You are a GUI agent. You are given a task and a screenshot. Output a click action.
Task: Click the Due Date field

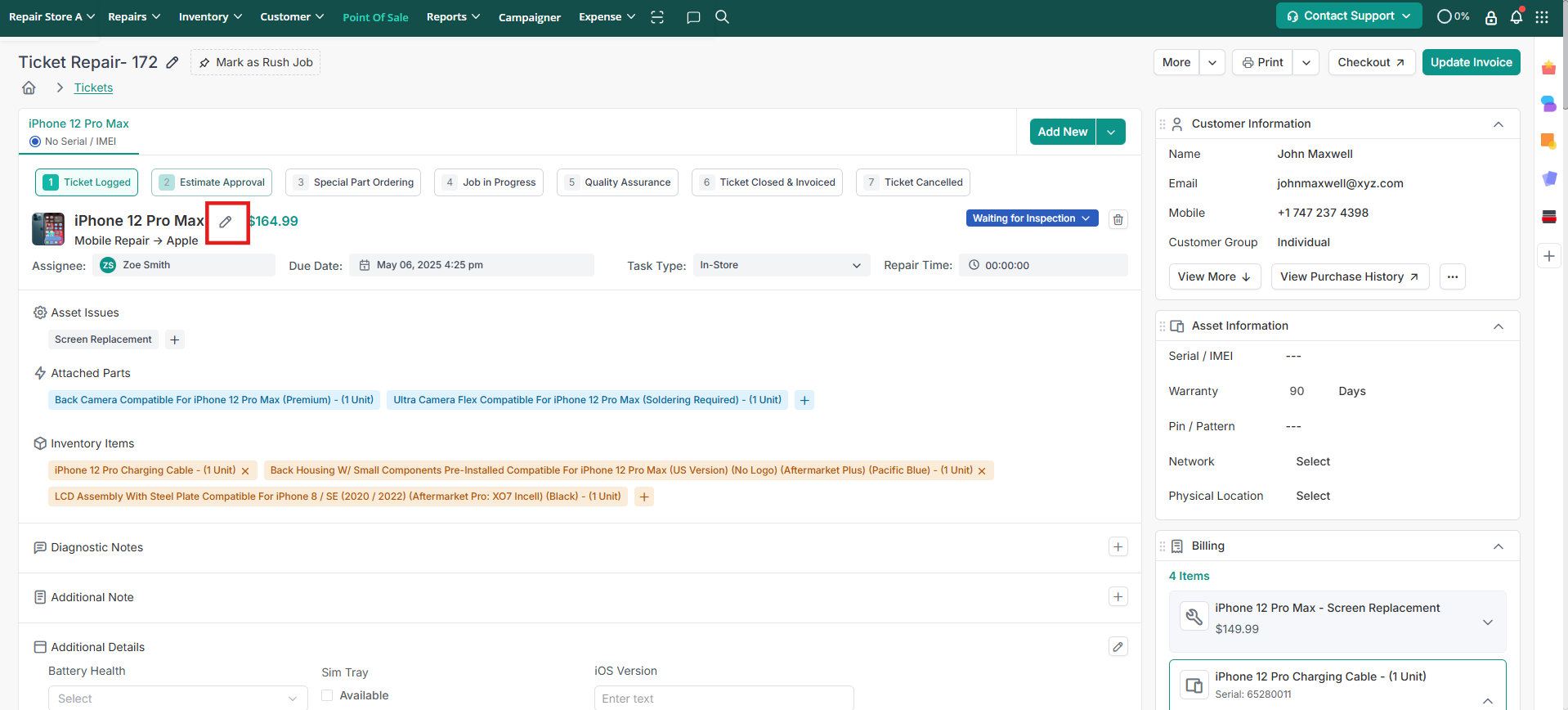472,265
